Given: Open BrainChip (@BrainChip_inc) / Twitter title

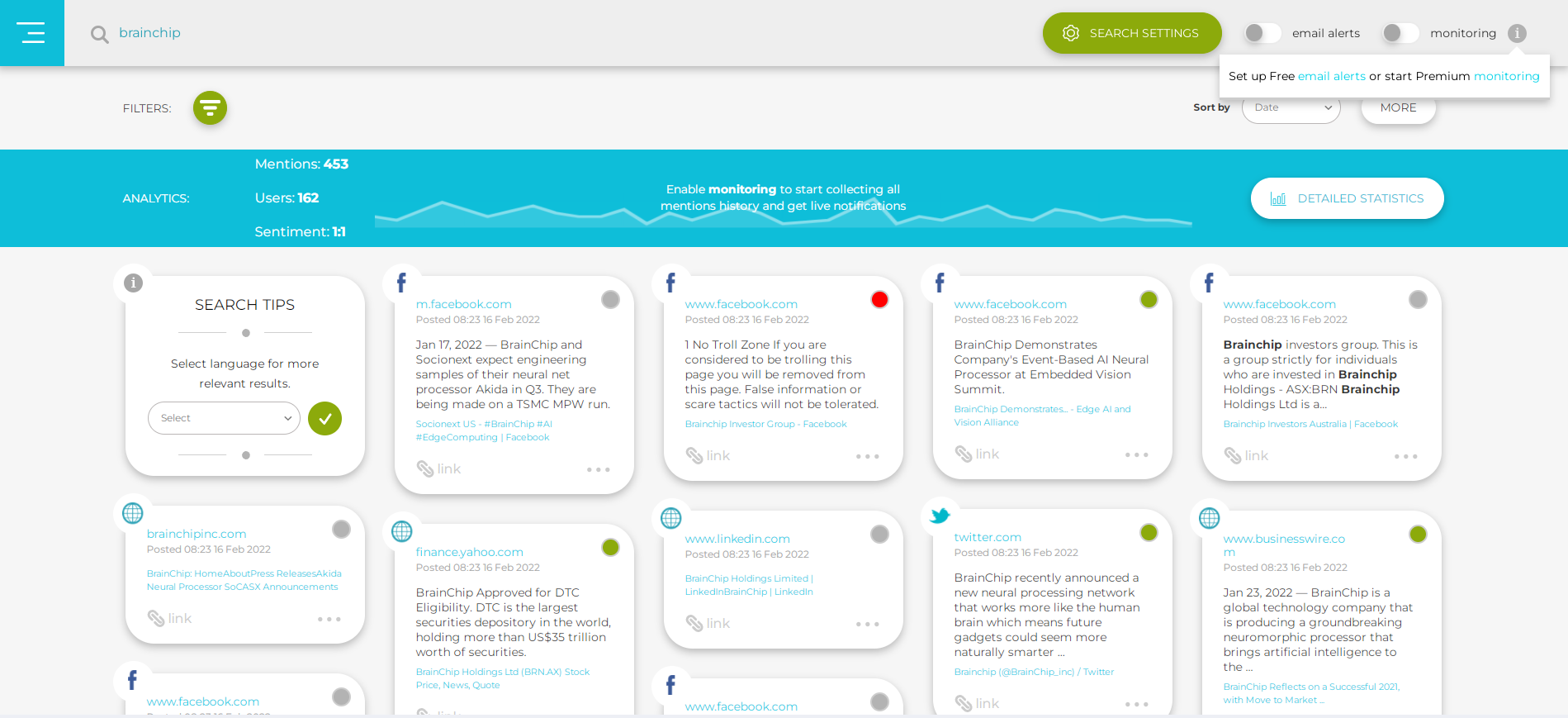Looking at the screenshot, I should coord(1034,672).
